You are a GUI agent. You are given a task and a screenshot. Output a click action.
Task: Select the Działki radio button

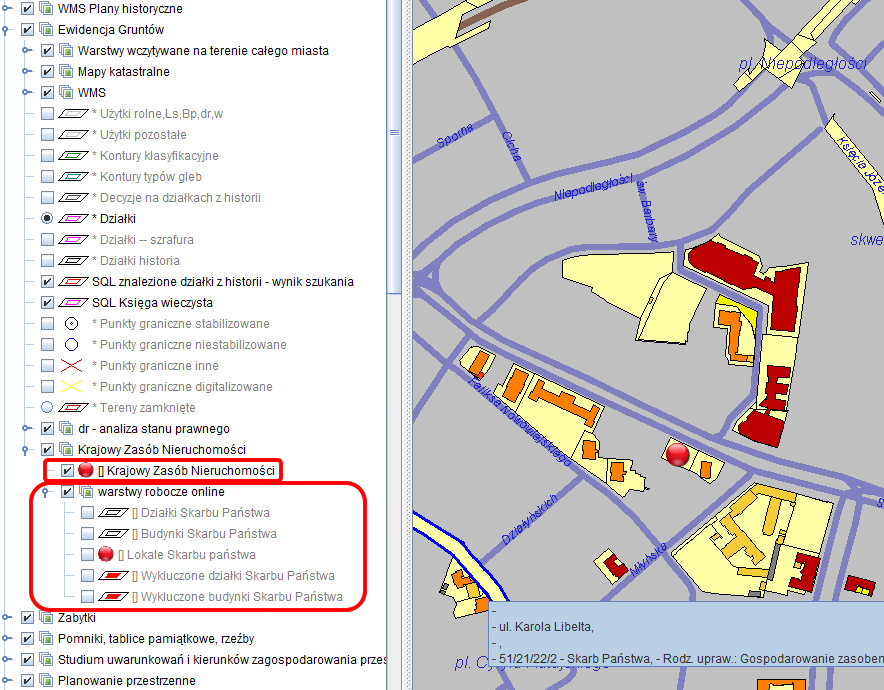[x=47, y=219]
